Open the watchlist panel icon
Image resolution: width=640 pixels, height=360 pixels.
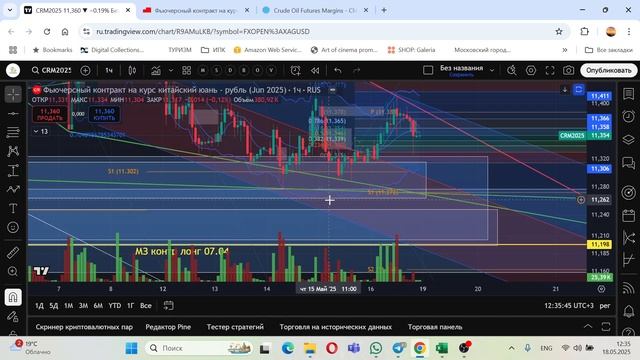click(x=629, y=94)
